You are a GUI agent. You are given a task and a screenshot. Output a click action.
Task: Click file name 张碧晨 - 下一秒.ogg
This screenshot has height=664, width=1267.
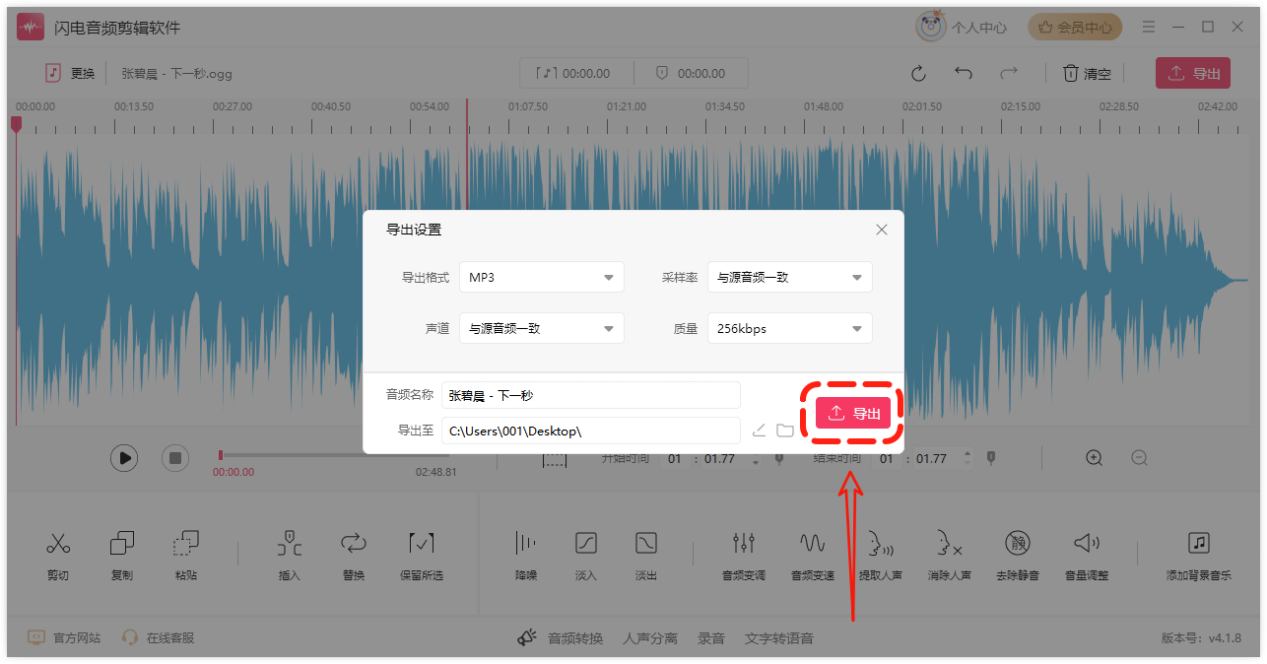[x=177, y=73]
